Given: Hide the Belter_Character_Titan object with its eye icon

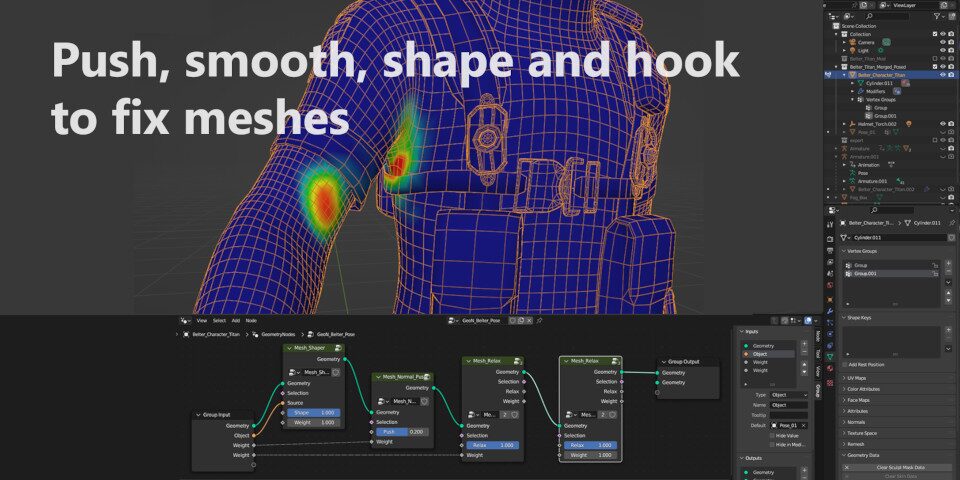Looking at the screenshot, I should point(943,74).
